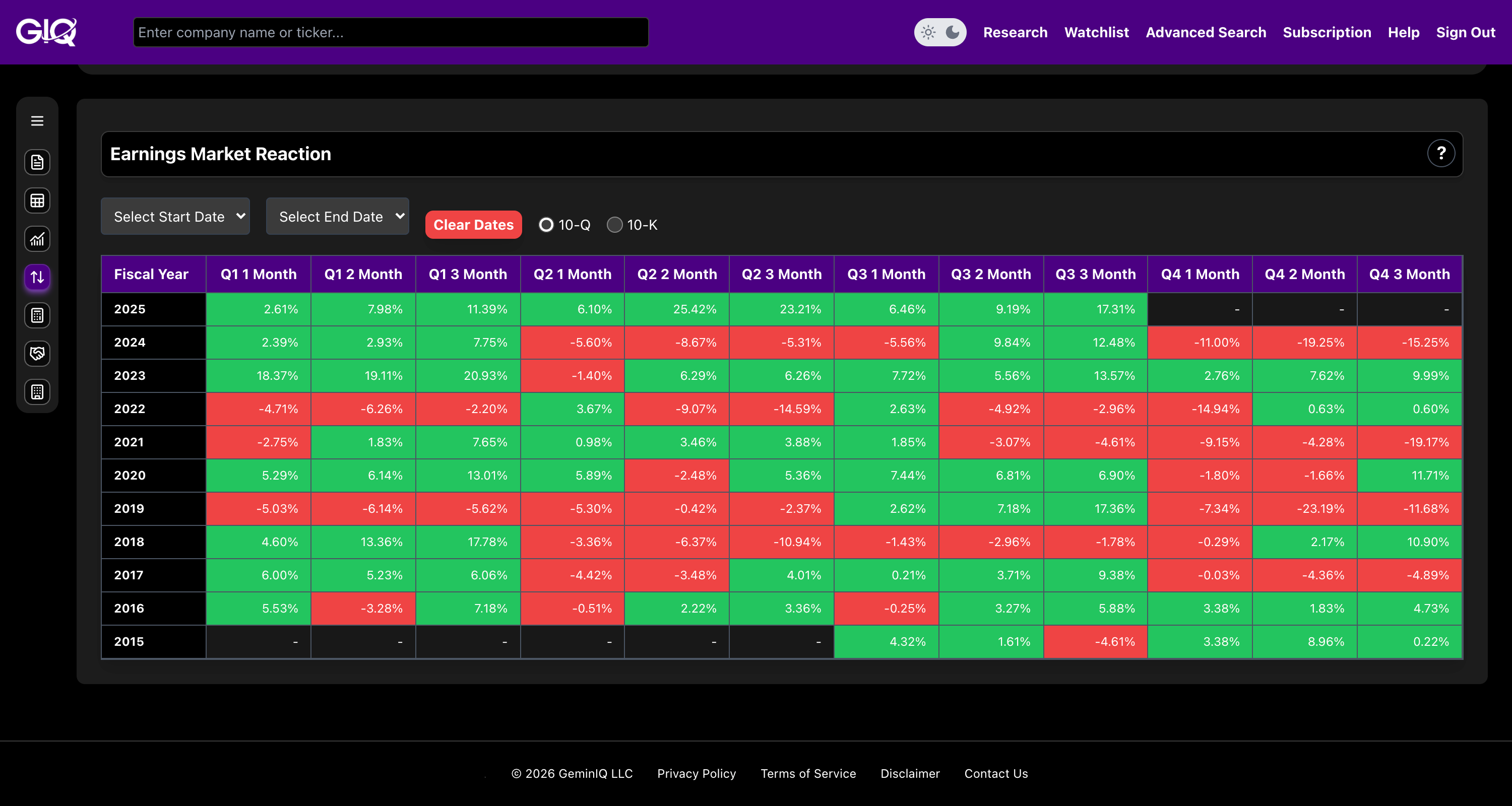
Task: Click the handshake sidebar icon
Action: [37, 354]
